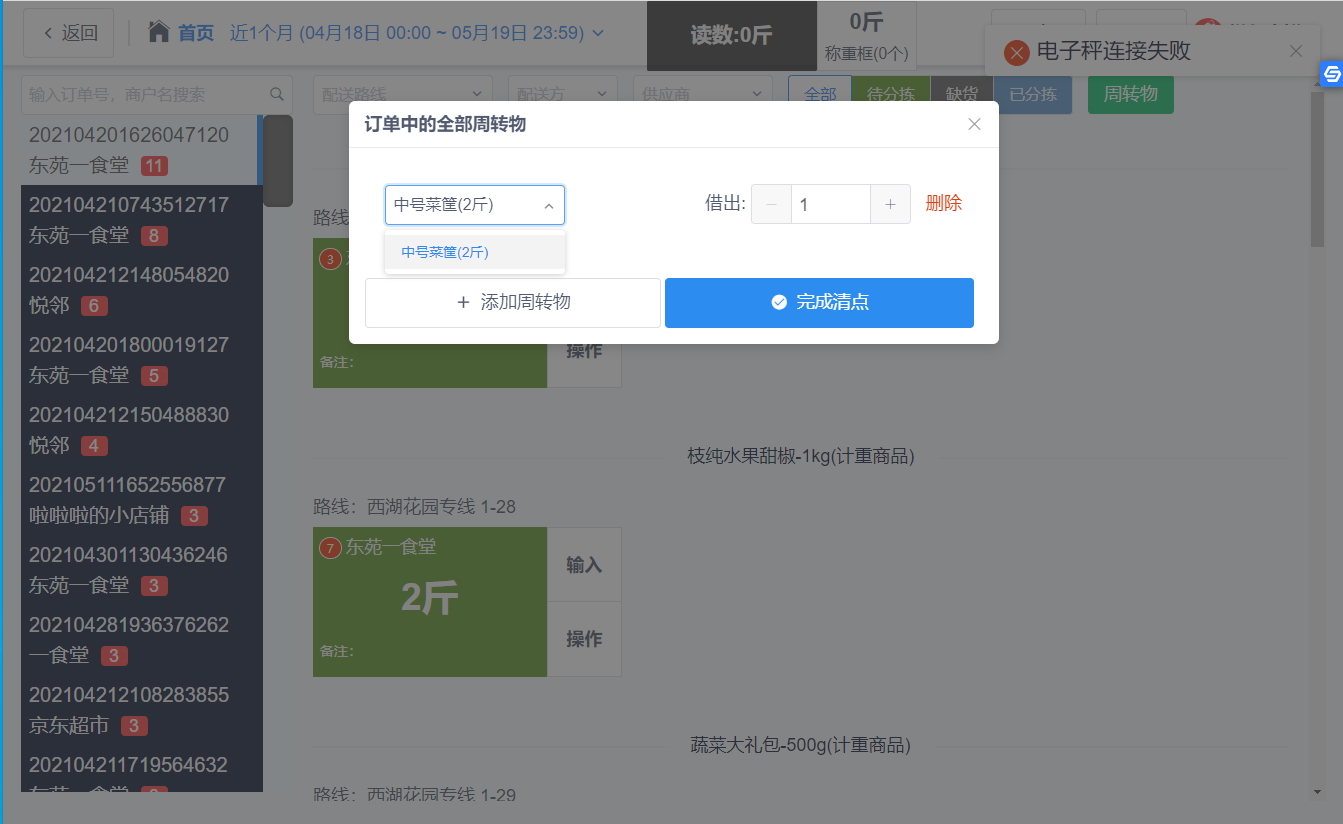Click the search magnifier icon
Viewport: 1343px width, 824px height.
[277, 94]
